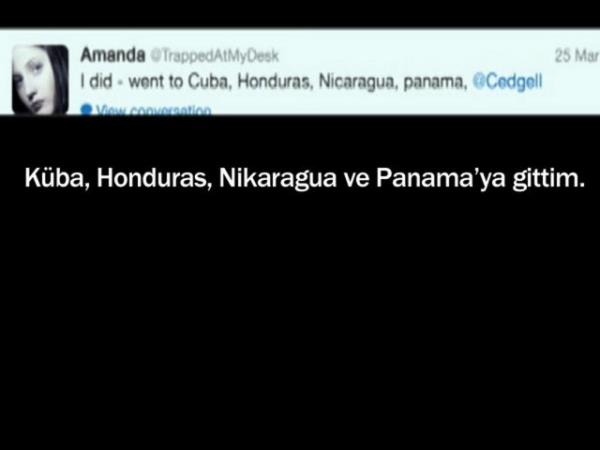Click Nikaragua in the Turkish subtitle
Screen dimensions: 600x450
[277, 179]
